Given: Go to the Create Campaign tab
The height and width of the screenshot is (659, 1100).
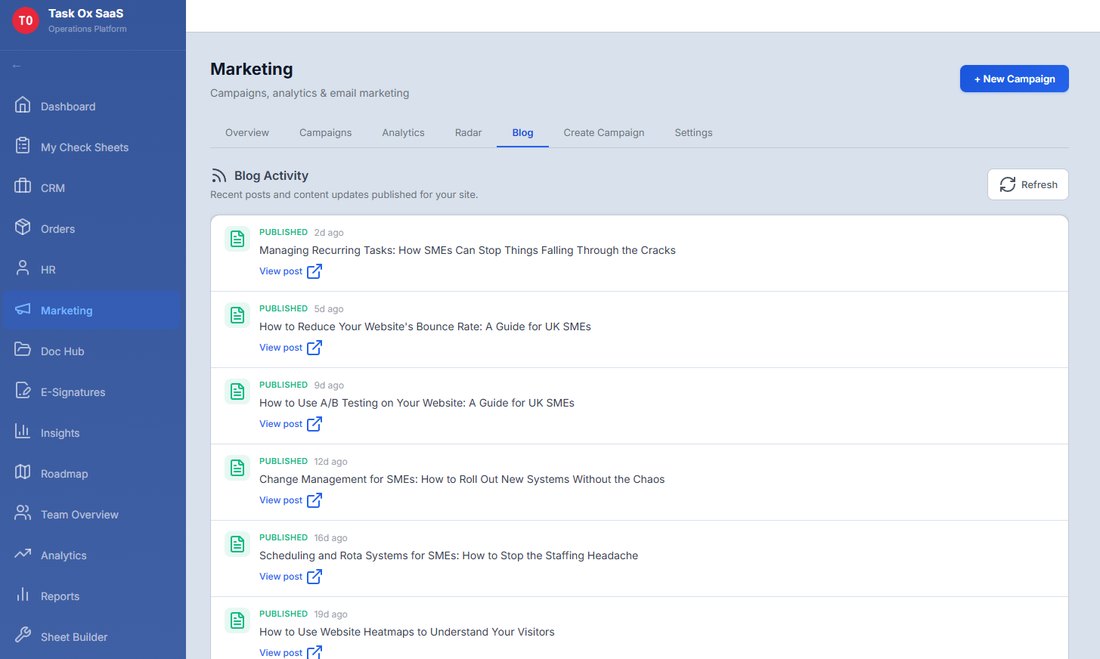Looking at the screenshot, I should [604, 133].
